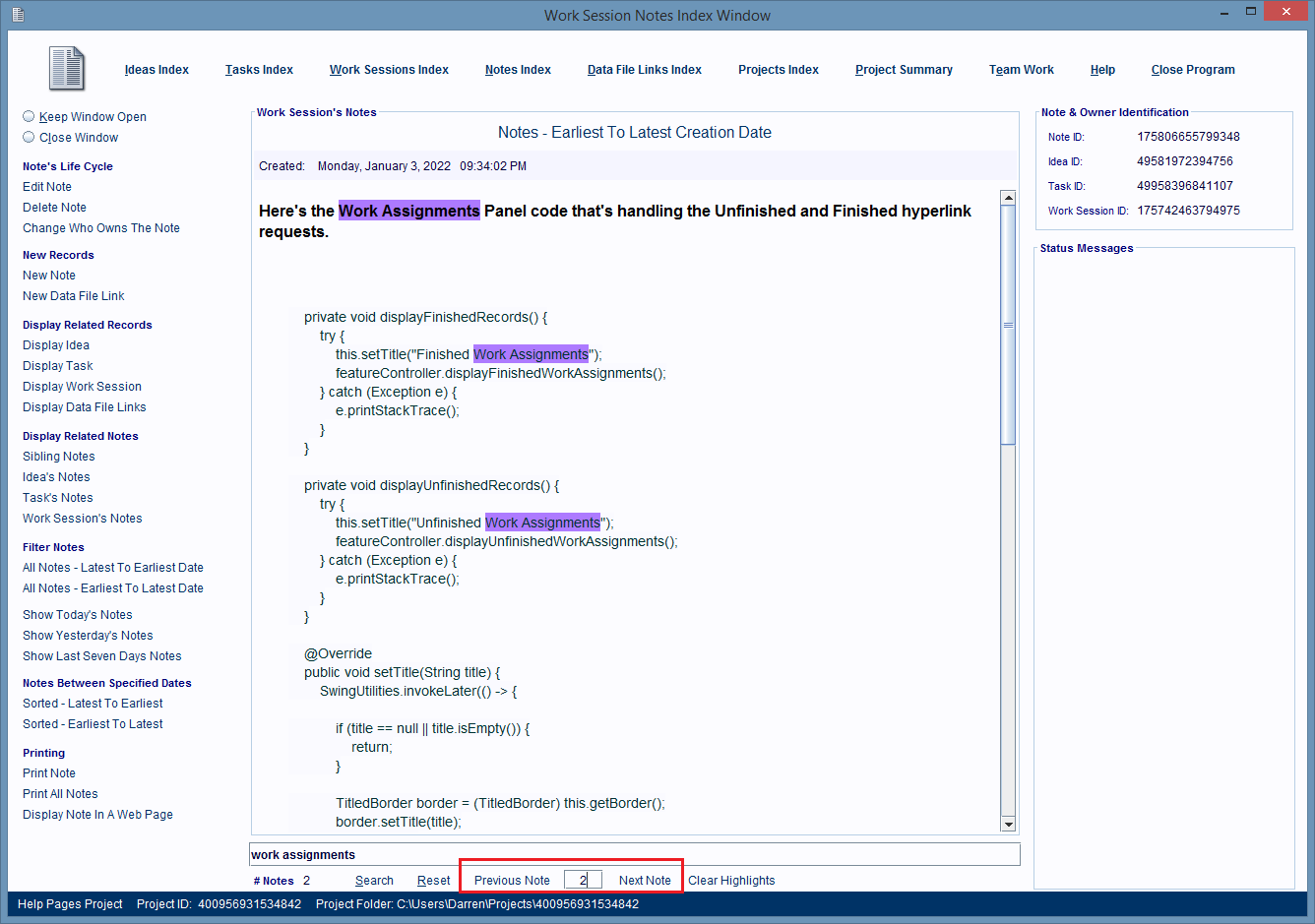The image size is (1315, 924).
Task: Click the Idea ID value 49581972394756
Action: pyautogui.click(x=1185, y=161)
